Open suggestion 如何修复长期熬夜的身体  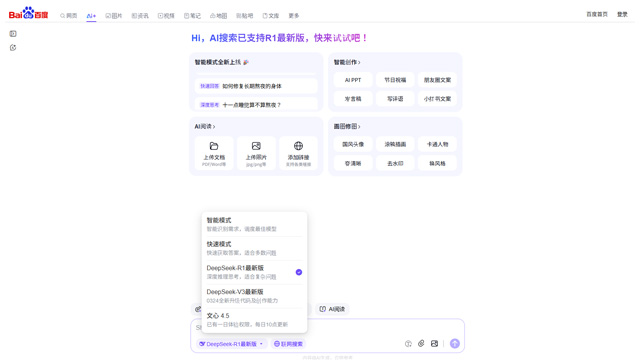pyautogui.click(x=256, y=86)
